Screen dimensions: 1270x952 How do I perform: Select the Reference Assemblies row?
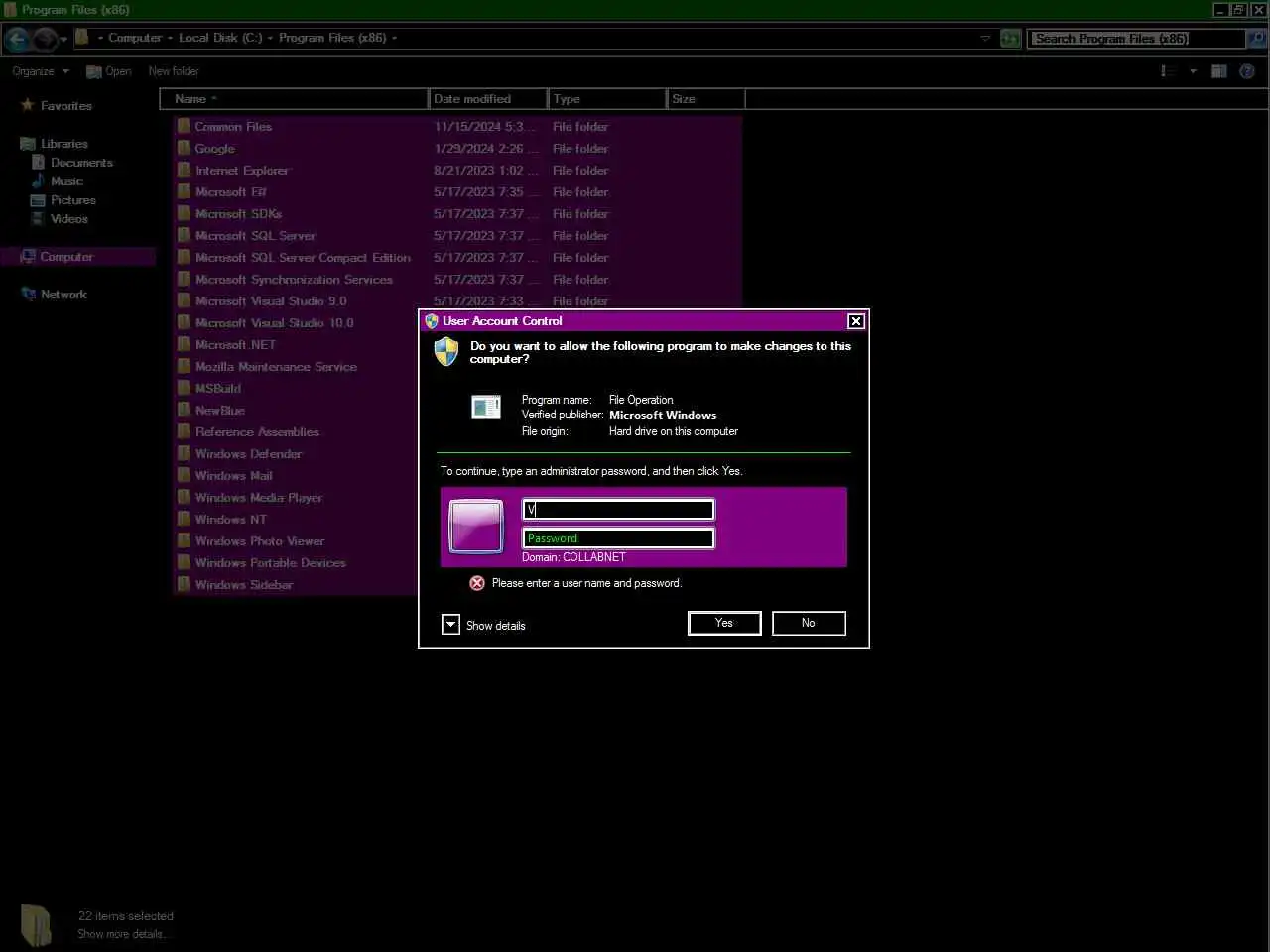[x=296, y=432]
